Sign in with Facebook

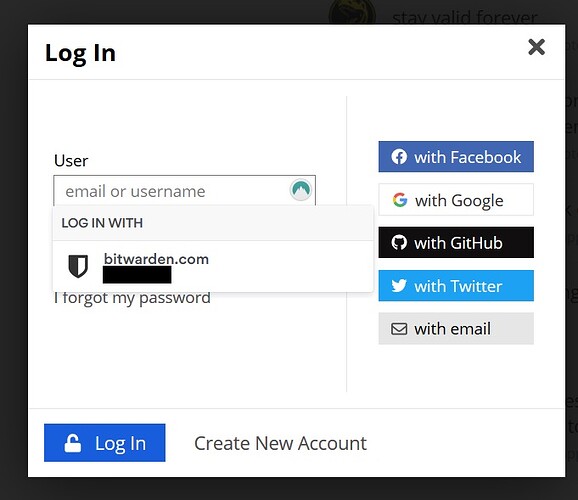coord(456,157)
